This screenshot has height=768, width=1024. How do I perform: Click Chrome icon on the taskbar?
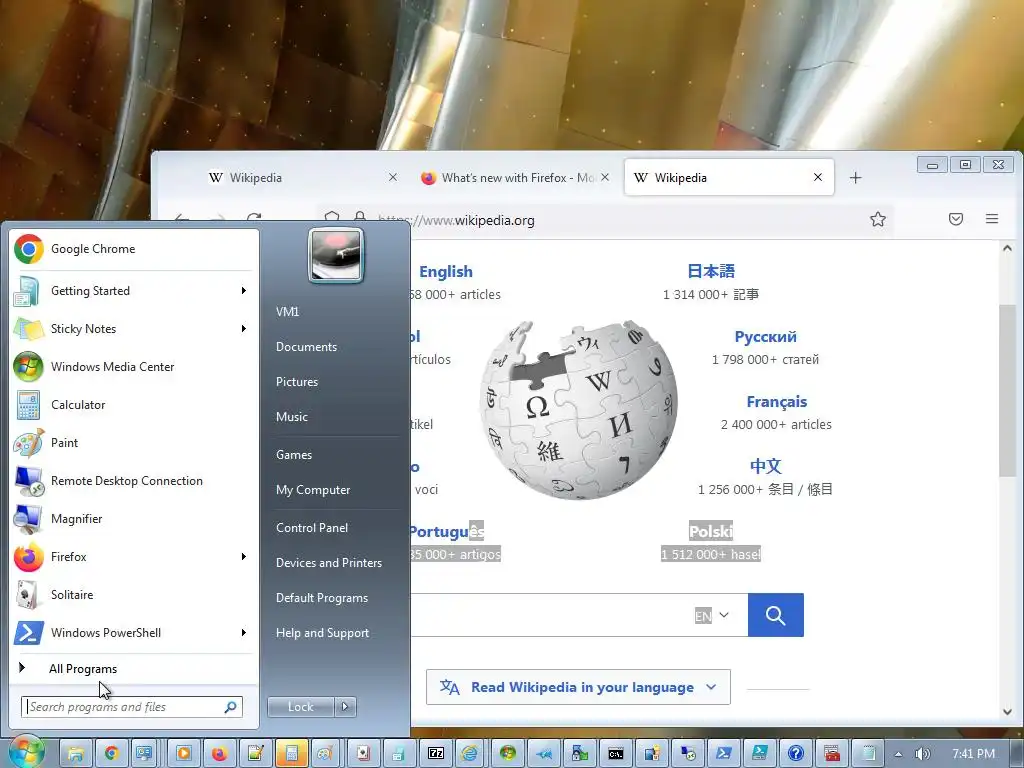111,754
